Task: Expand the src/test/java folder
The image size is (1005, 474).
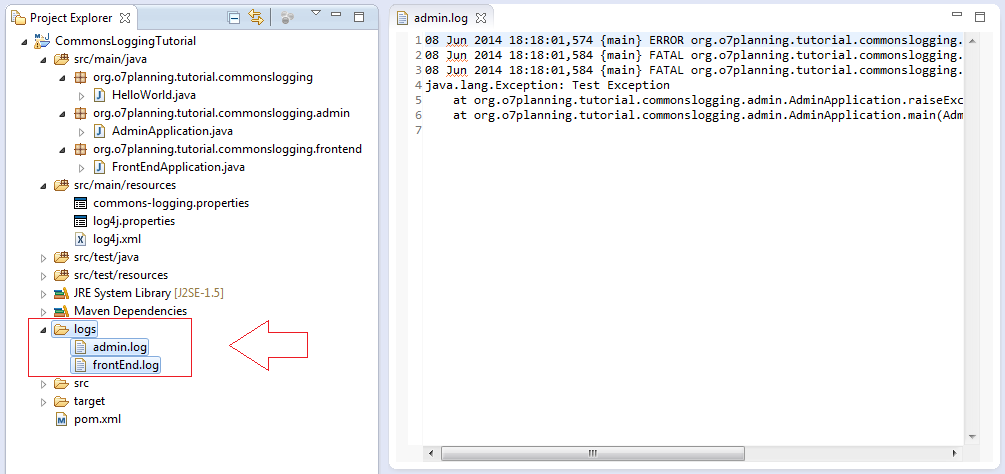Action: pyautogui.click(x=44, y=257)
